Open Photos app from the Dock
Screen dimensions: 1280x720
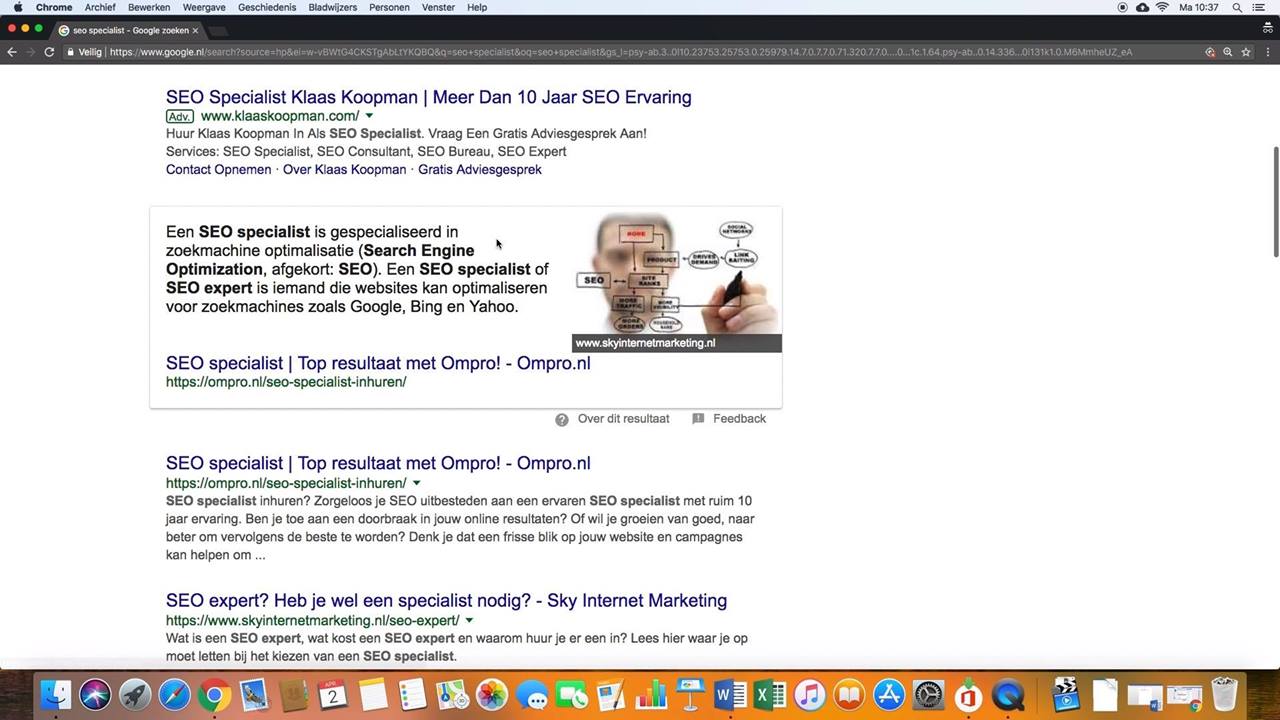click(491, 694)
